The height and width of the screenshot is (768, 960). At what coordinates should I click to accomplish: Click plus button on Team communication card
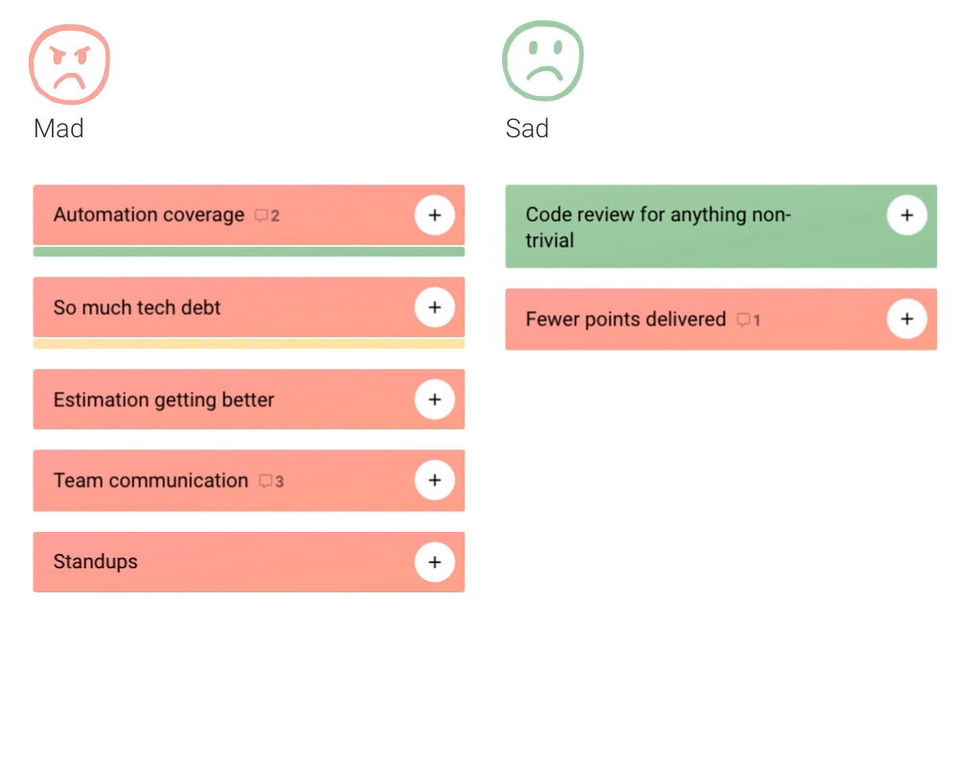click(434, 480)
